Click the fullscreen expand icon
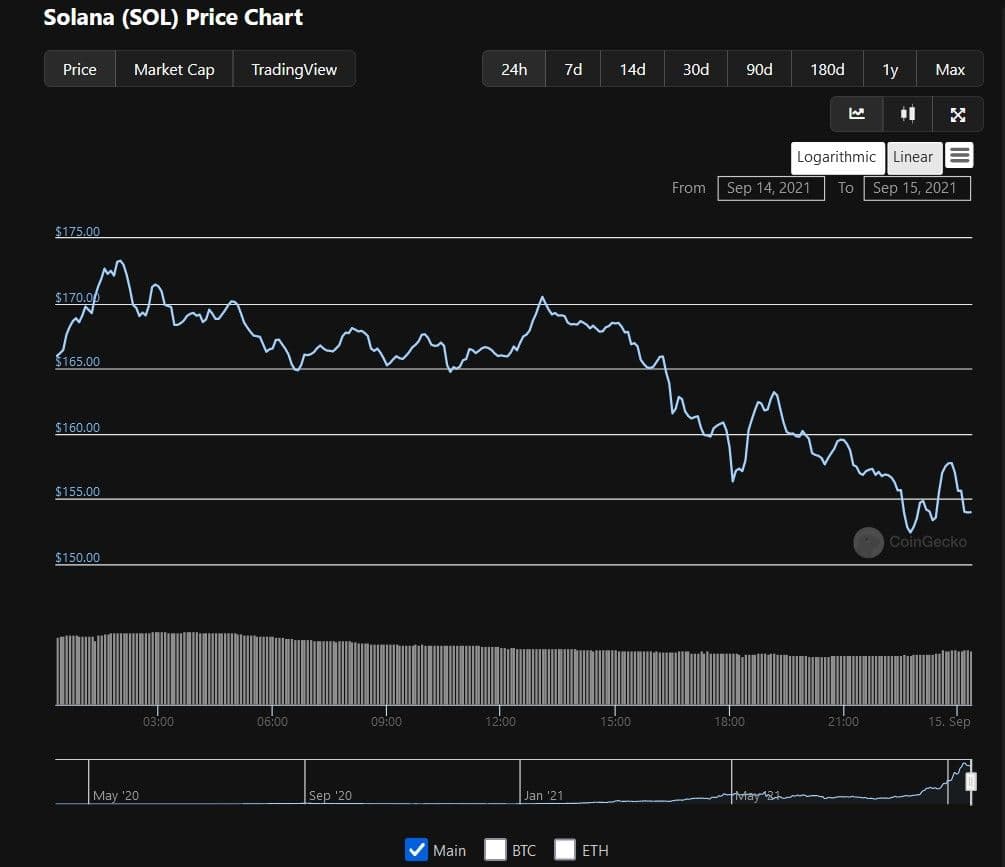Viewport: 1005px width, 867px height. (x=957, y=114)
